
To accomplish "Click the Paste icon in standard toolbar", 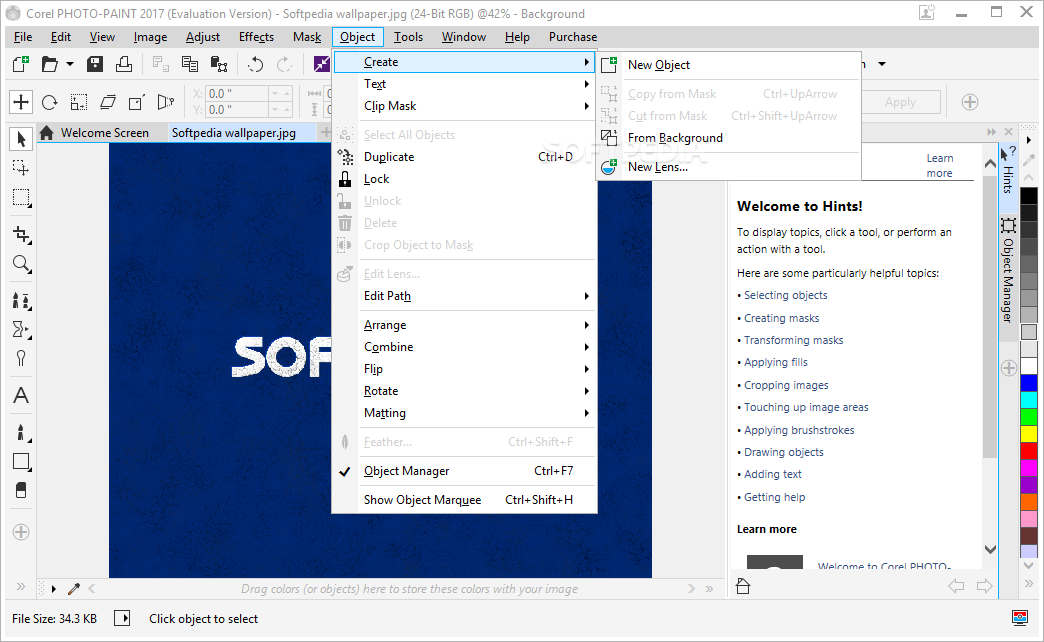I will tap(219, 64).
